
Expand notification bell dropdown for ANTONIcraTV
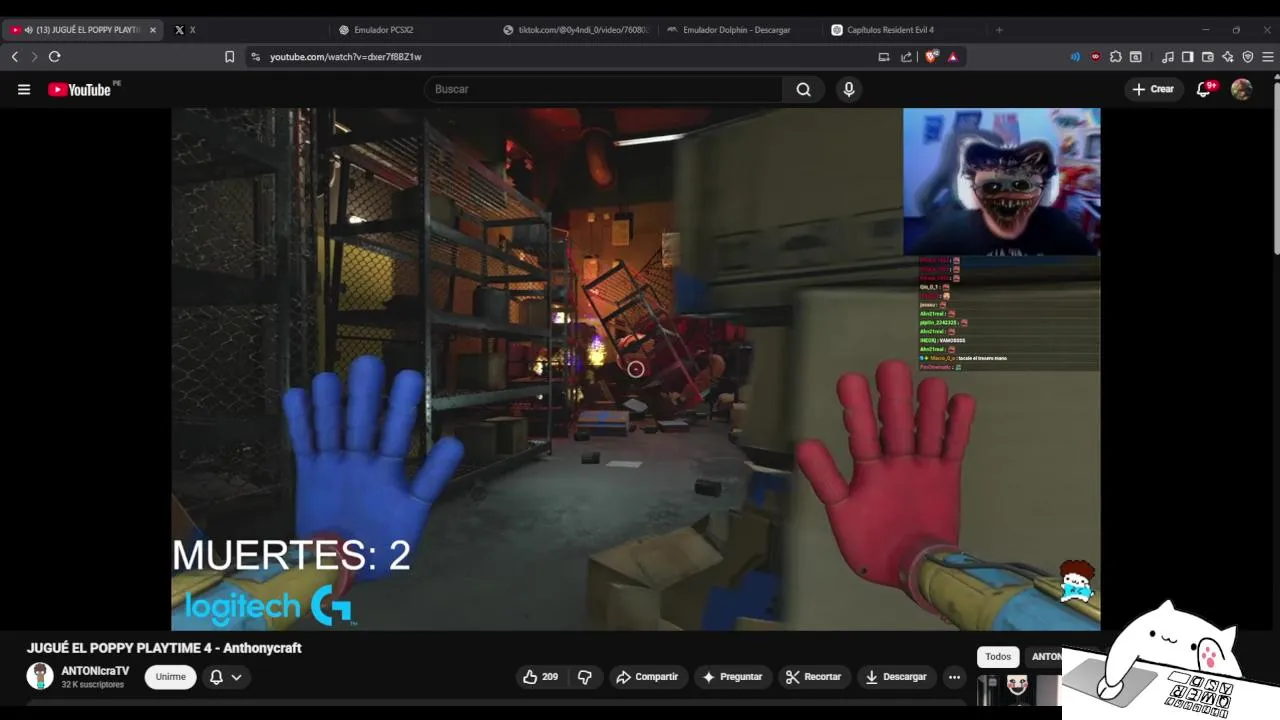(x=226, y=677)
